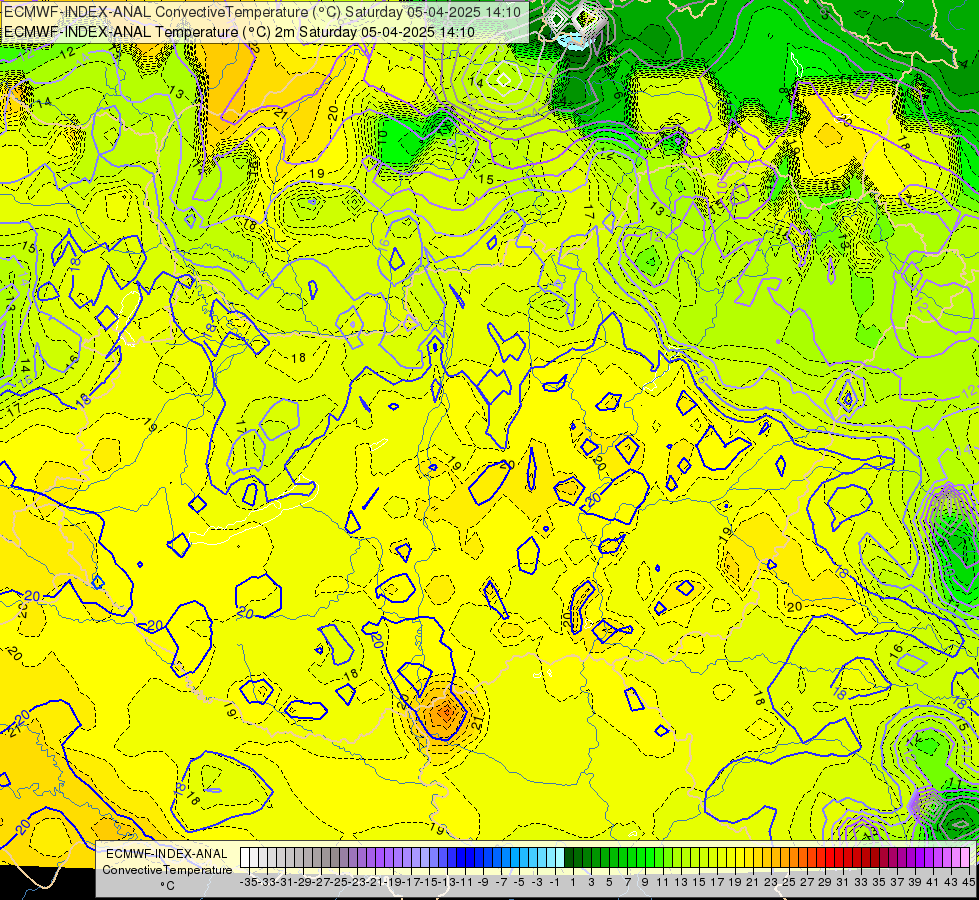Image resolution: width=979 pixels, height=900 pixels.
Task: Click the -25 value on the legend scale
Action: [339, 883]
